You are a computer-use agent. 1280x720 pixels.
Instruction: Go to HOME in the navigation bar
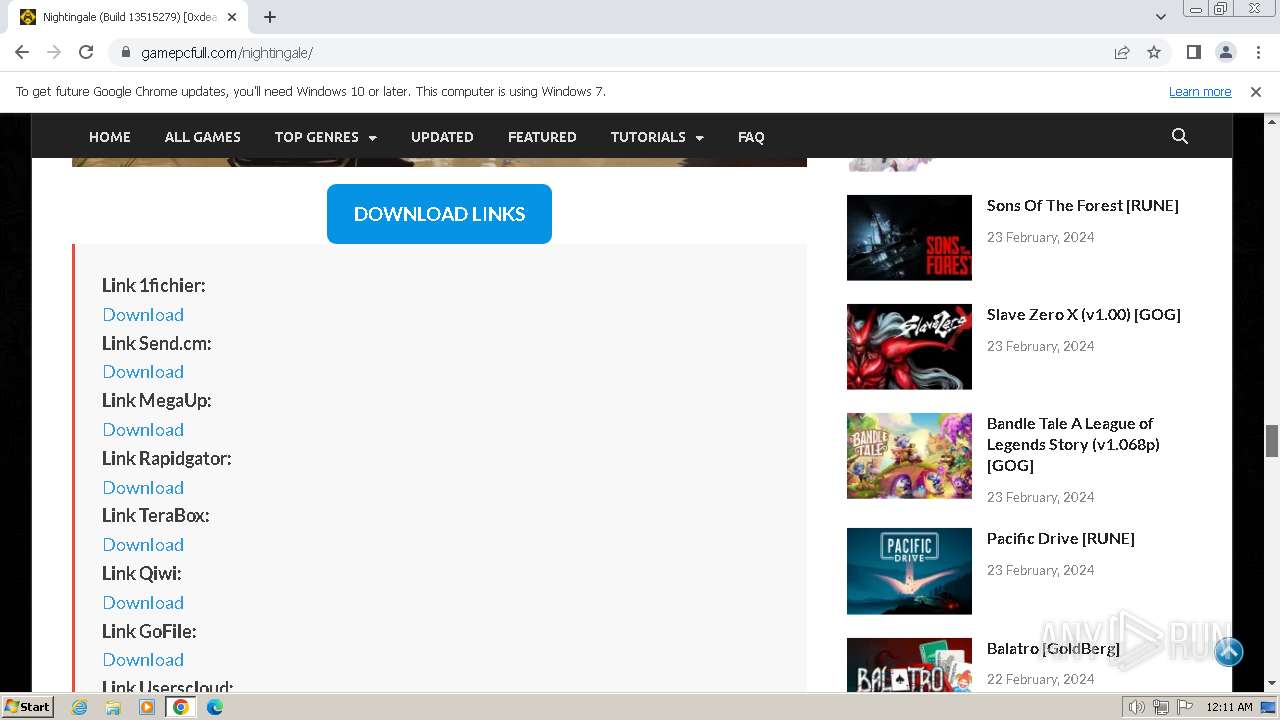click(110, 137)
